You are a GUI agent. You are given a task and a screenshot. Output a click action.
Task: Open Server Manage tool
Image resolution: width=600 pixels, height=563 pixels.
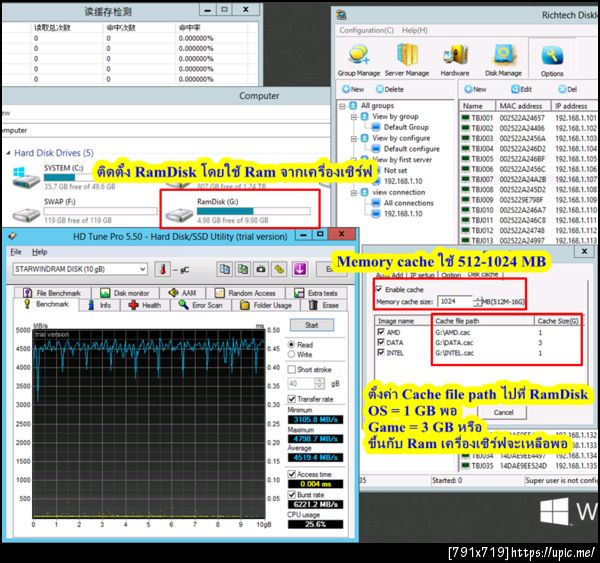(407, 60)
